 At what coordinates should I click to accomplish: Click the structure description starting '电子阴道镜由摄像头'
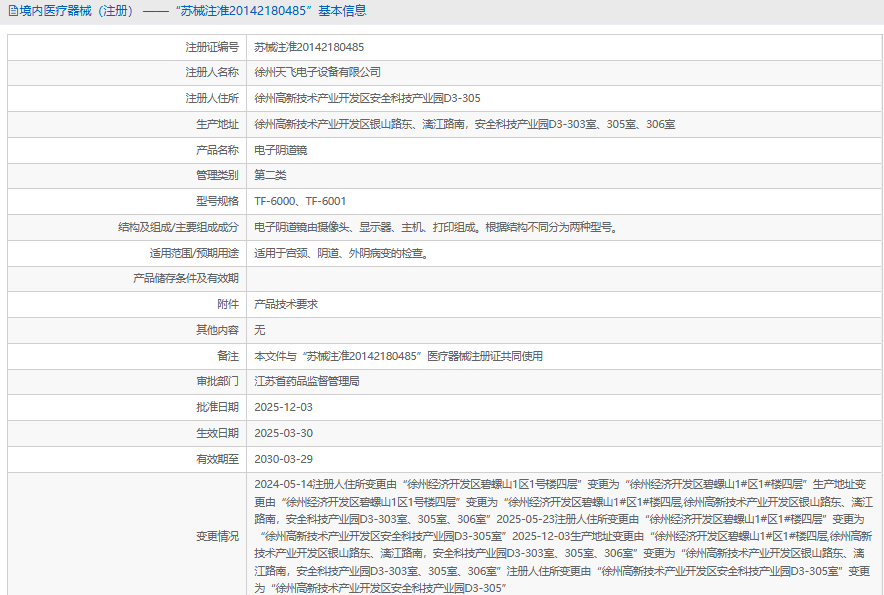pos(437,227)
